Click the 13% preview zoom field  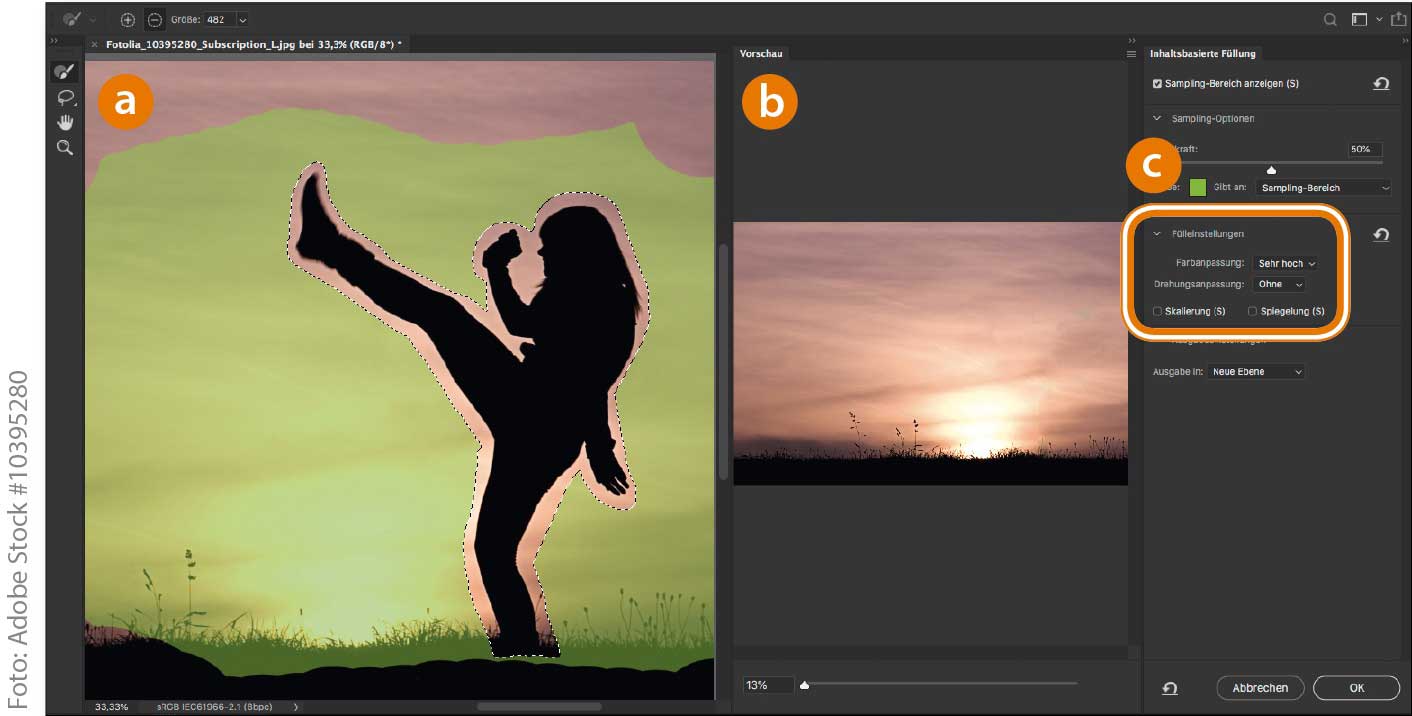(x=766, y=685)
